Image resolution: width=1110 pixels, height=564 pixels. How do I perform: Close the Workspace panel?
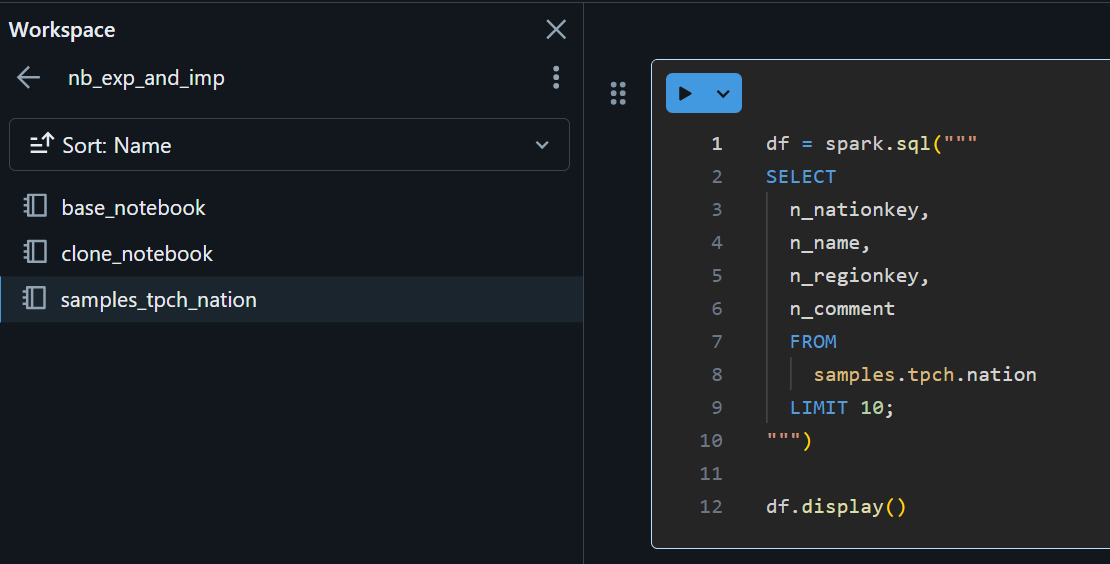(x=556, y=30)
